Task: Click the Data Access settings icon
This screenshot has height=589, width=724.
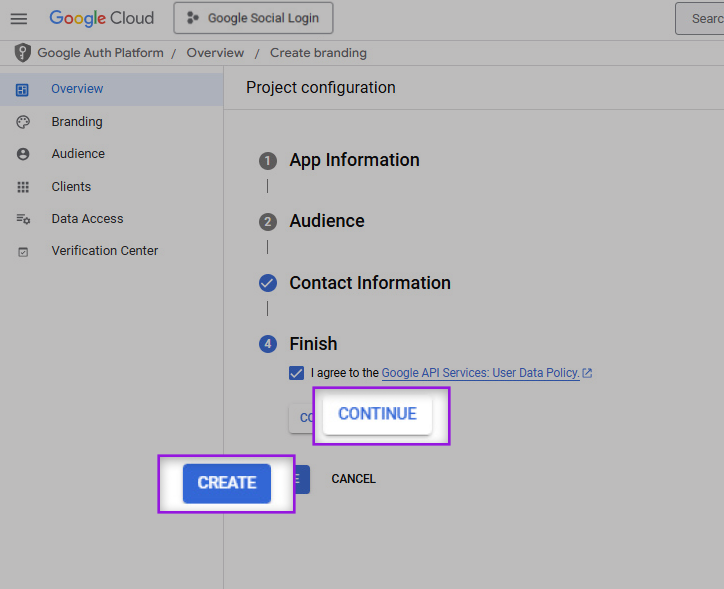Action: pos(23,219)
